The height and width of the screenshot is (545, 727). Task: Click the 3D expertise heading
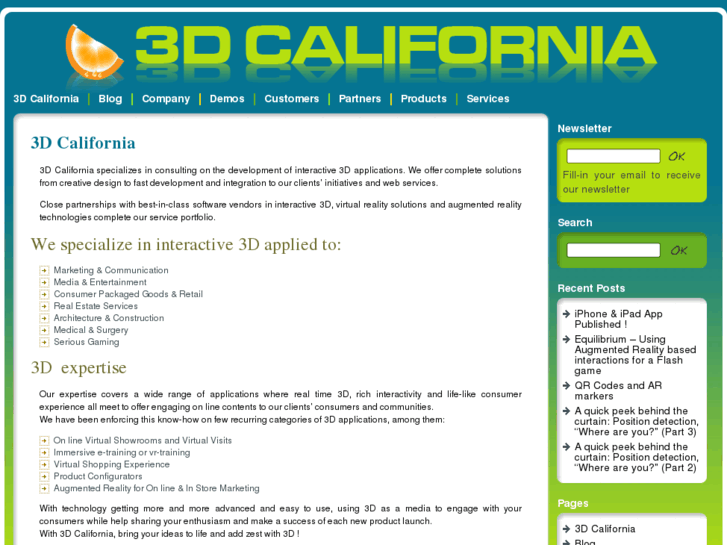(78, 368)
